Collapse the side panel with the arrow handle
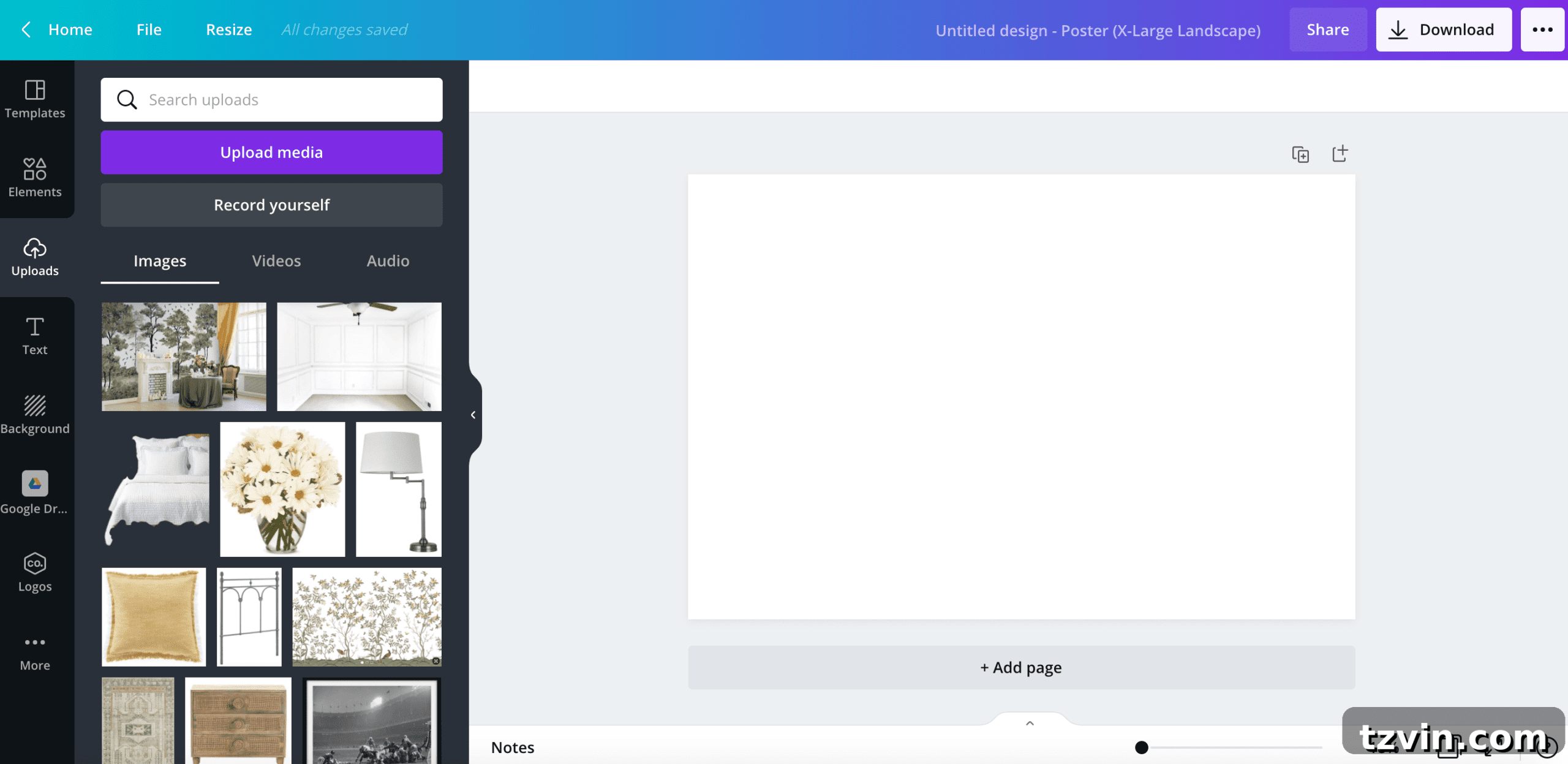 [x=473, y=415]
